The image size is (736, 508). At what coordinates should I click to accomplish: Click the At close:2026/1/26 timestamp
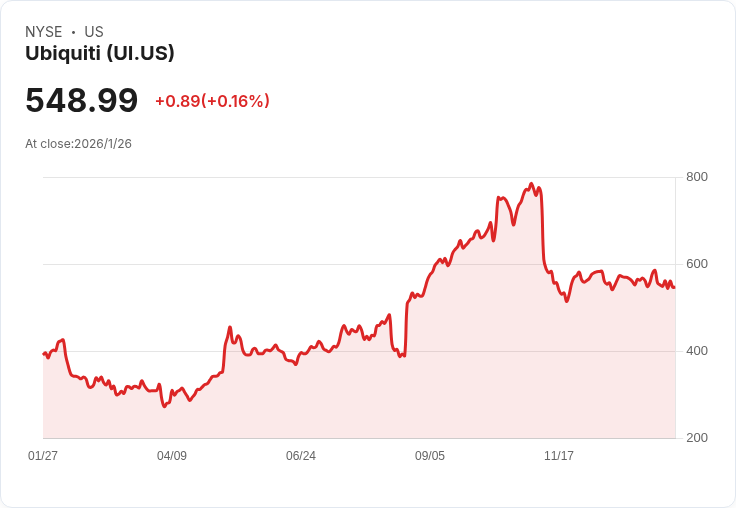click(x=79, y=144)
